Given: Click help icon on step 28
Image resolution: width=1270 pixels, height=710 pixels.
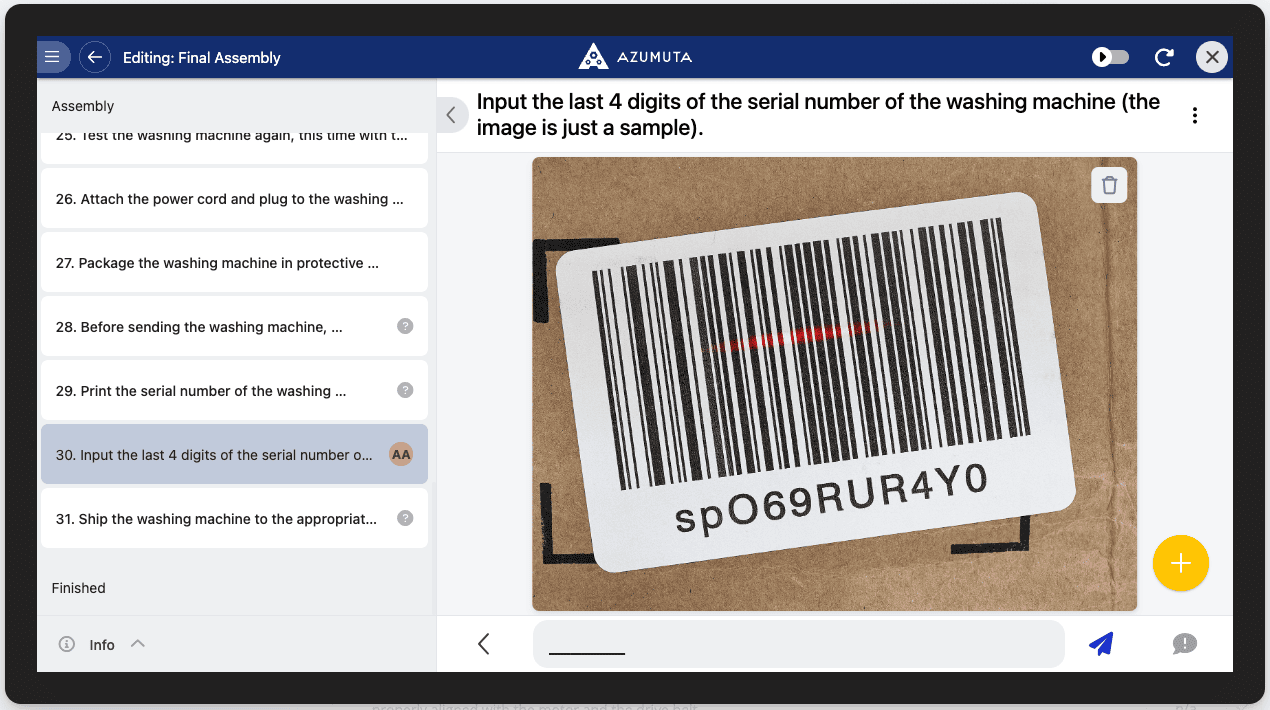Looking at the screenshot, I should tap(405, 326).
